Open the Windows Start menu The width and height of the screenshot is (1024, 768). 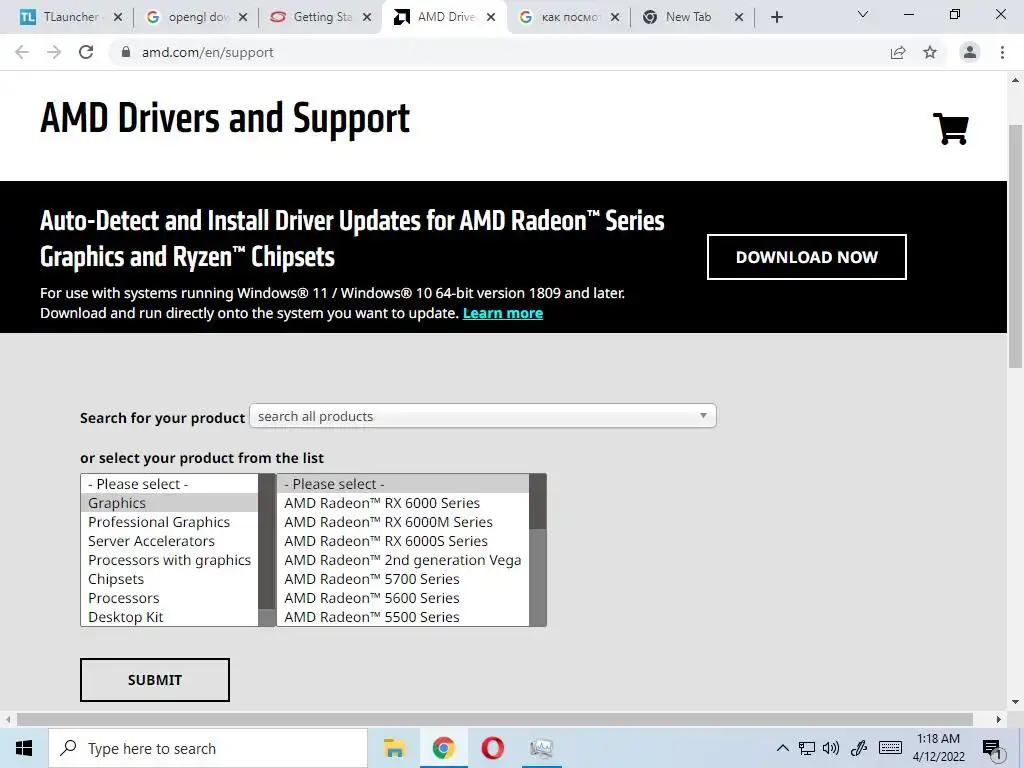[x=24, y=748]
